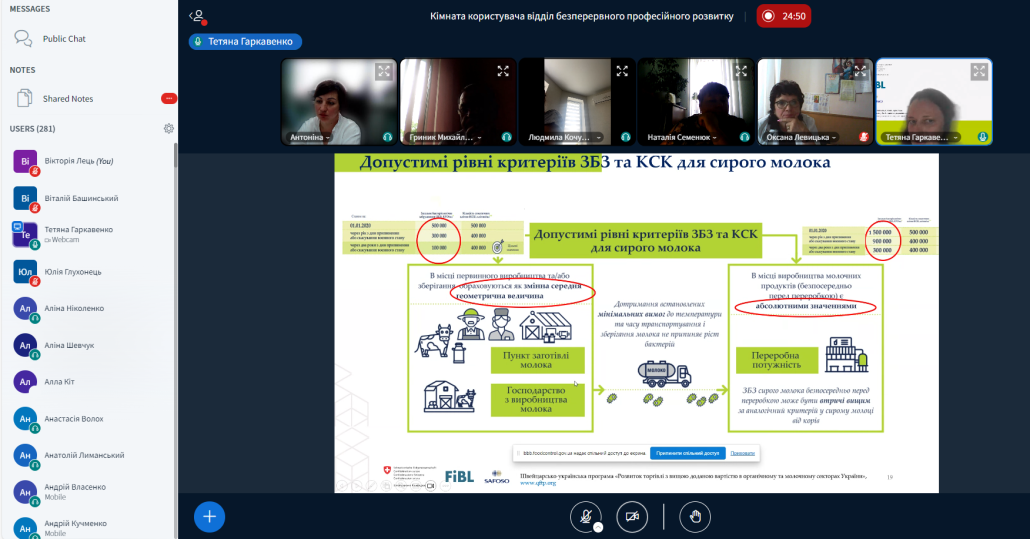Click the hide link in sharing notification bar
1030x539 pixels.
tap(742, 453)
